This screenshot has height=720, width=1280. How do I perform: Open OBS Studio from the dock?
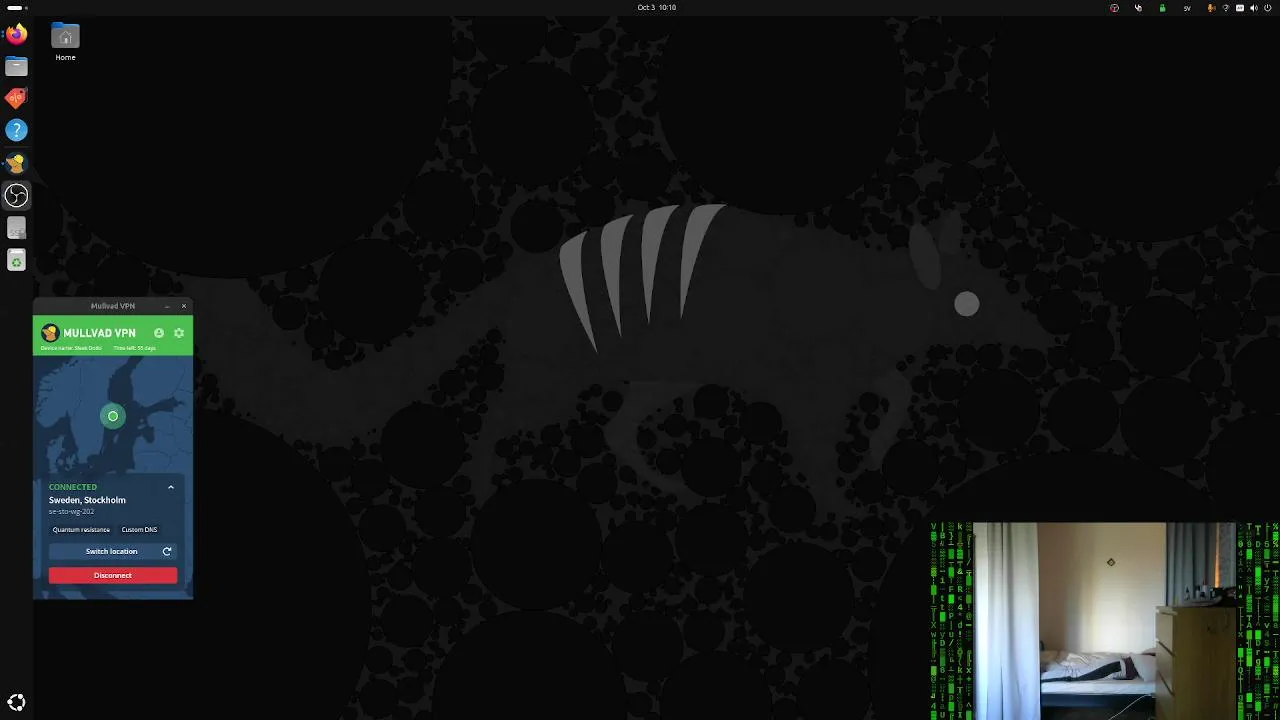(x=16, y=196)
